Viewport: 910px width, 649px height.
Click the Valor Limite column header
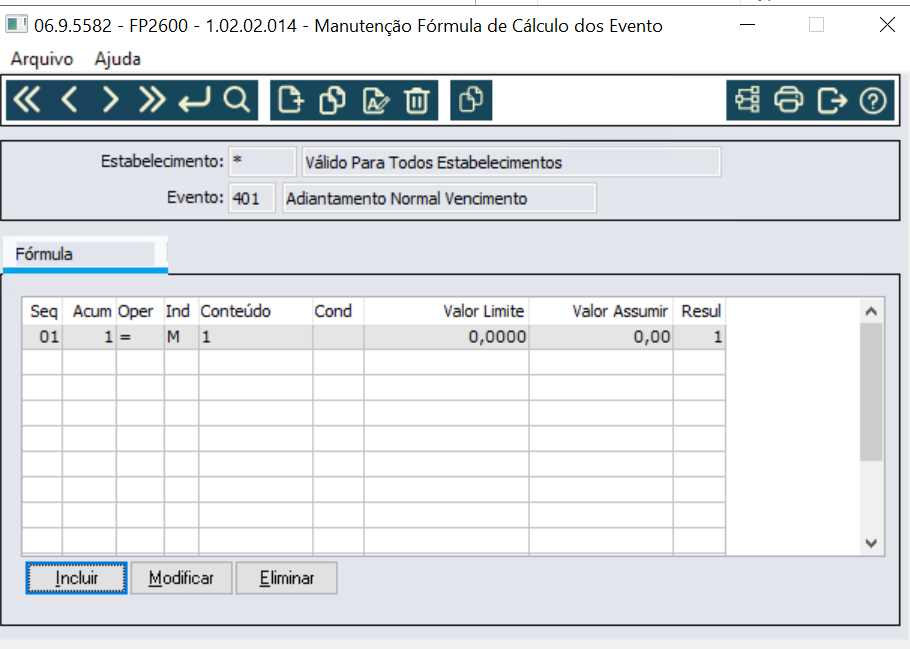pyautogui.click(x=446, y=311)
